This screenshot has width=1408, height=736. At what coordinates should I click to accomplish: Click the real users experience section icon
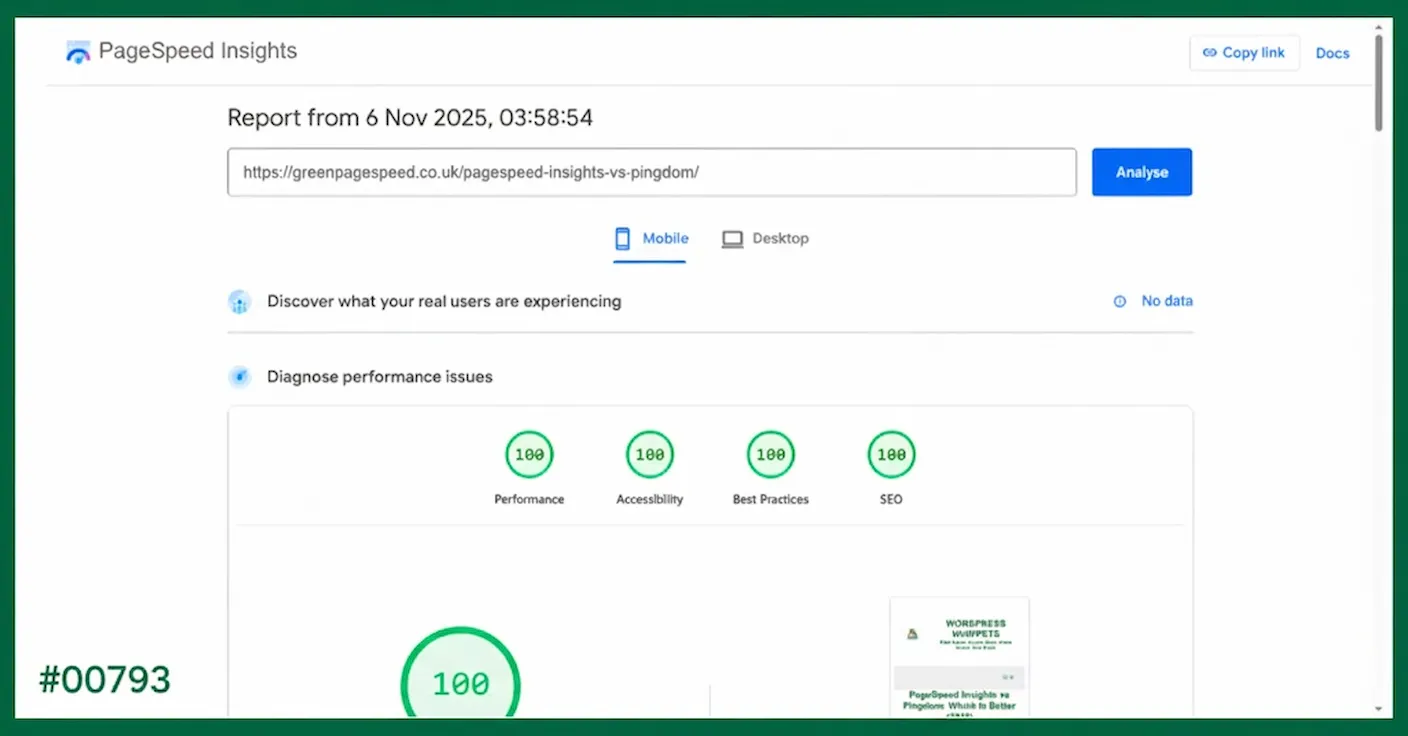[239, 301]
